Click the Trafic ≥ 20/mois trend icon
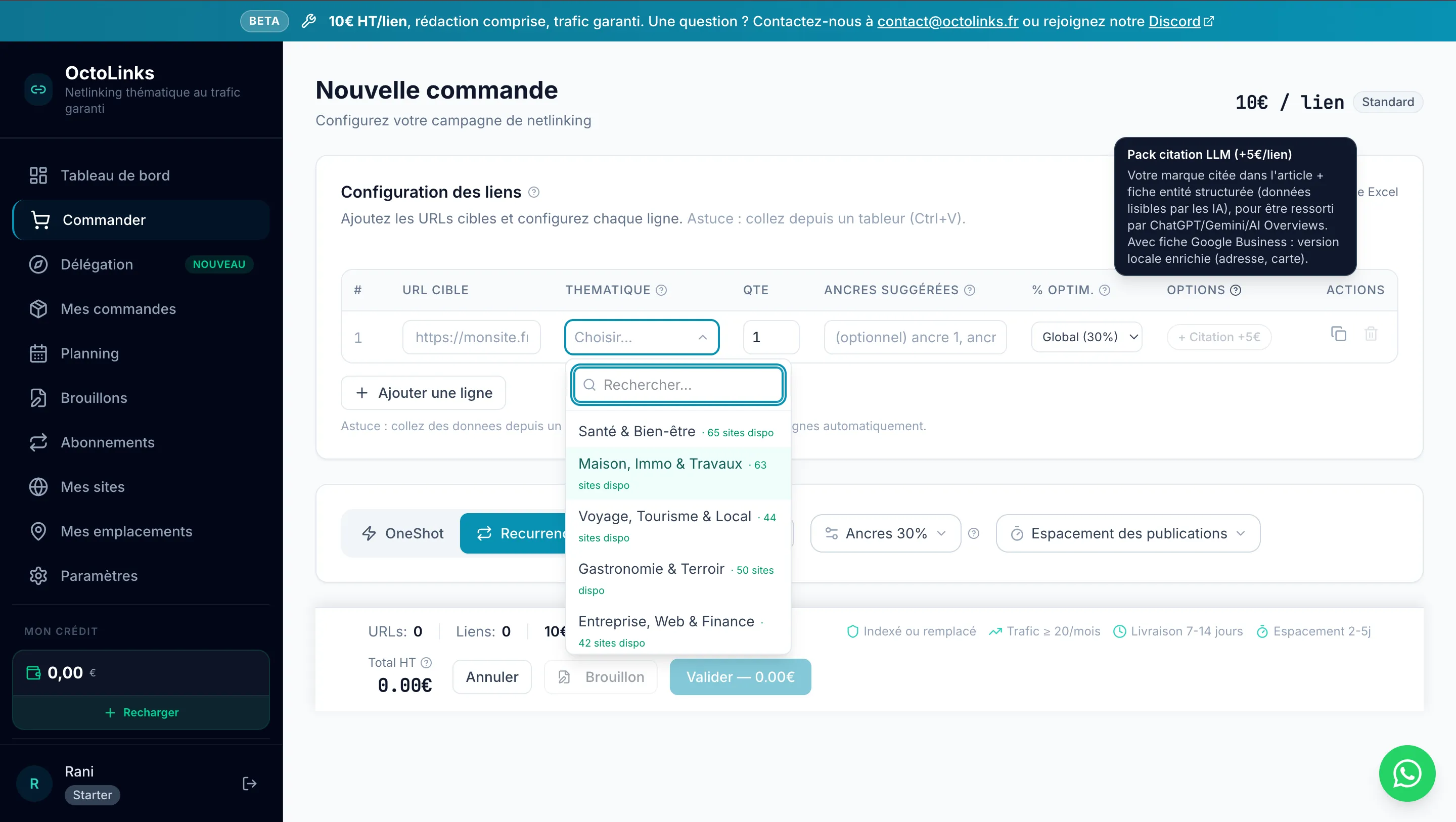The width and height of the screenshot is (1456, 822). pos(995,631)
